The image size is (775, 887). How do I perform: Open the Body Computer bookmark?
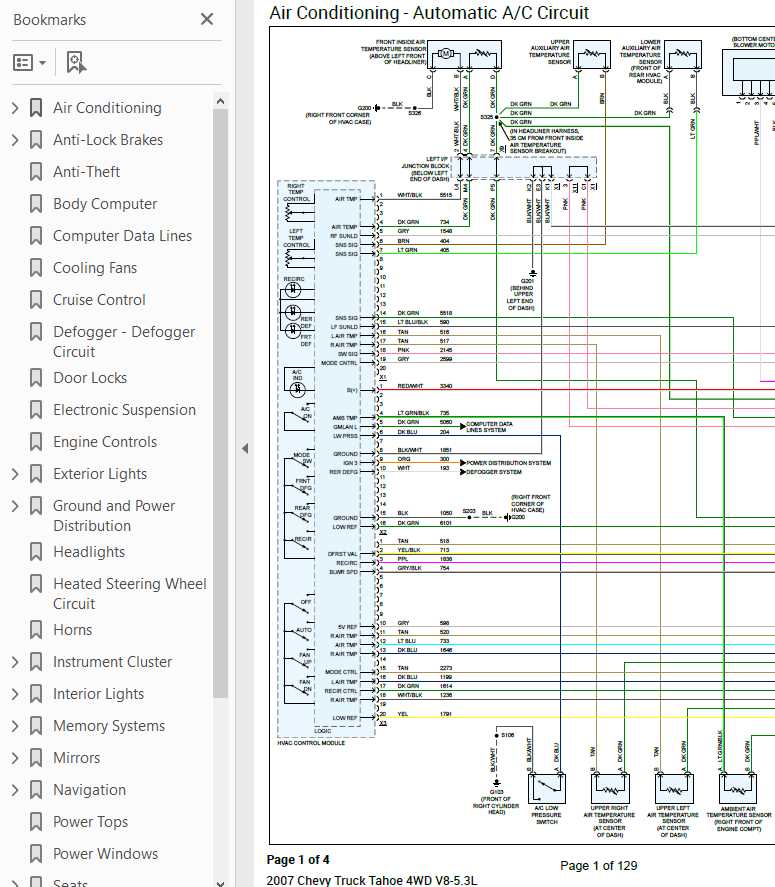coord(105,204)
